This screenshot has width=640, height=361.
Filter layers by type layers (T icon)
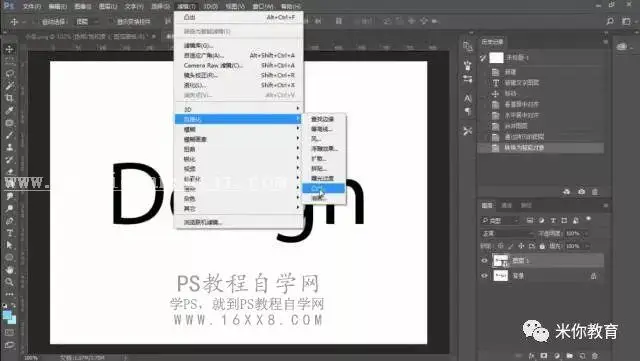[553, 221]
